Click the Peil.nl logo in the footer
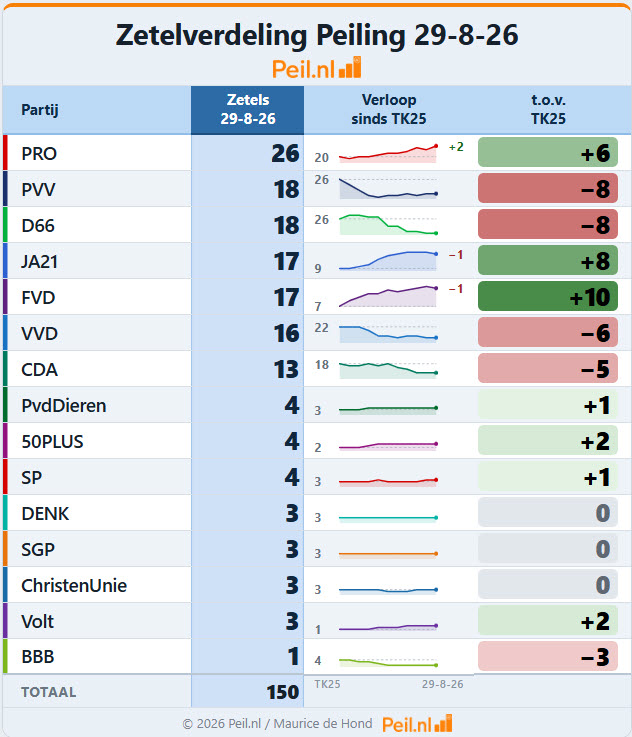The height and width of the screenshot is (737, 632). [417, 724]
